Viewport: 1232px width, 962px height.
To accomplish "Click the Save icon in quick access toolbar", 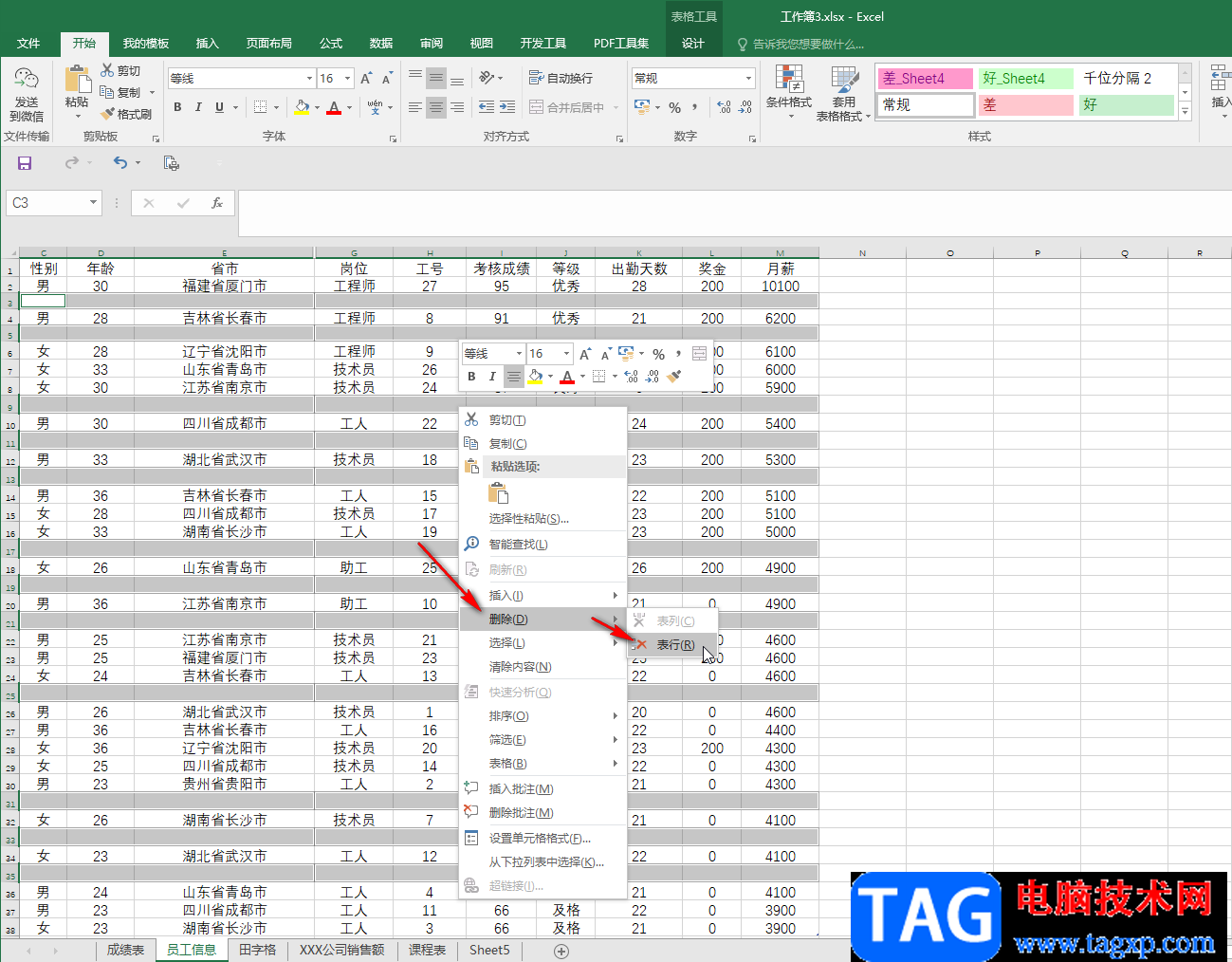I will pos(25,163).
